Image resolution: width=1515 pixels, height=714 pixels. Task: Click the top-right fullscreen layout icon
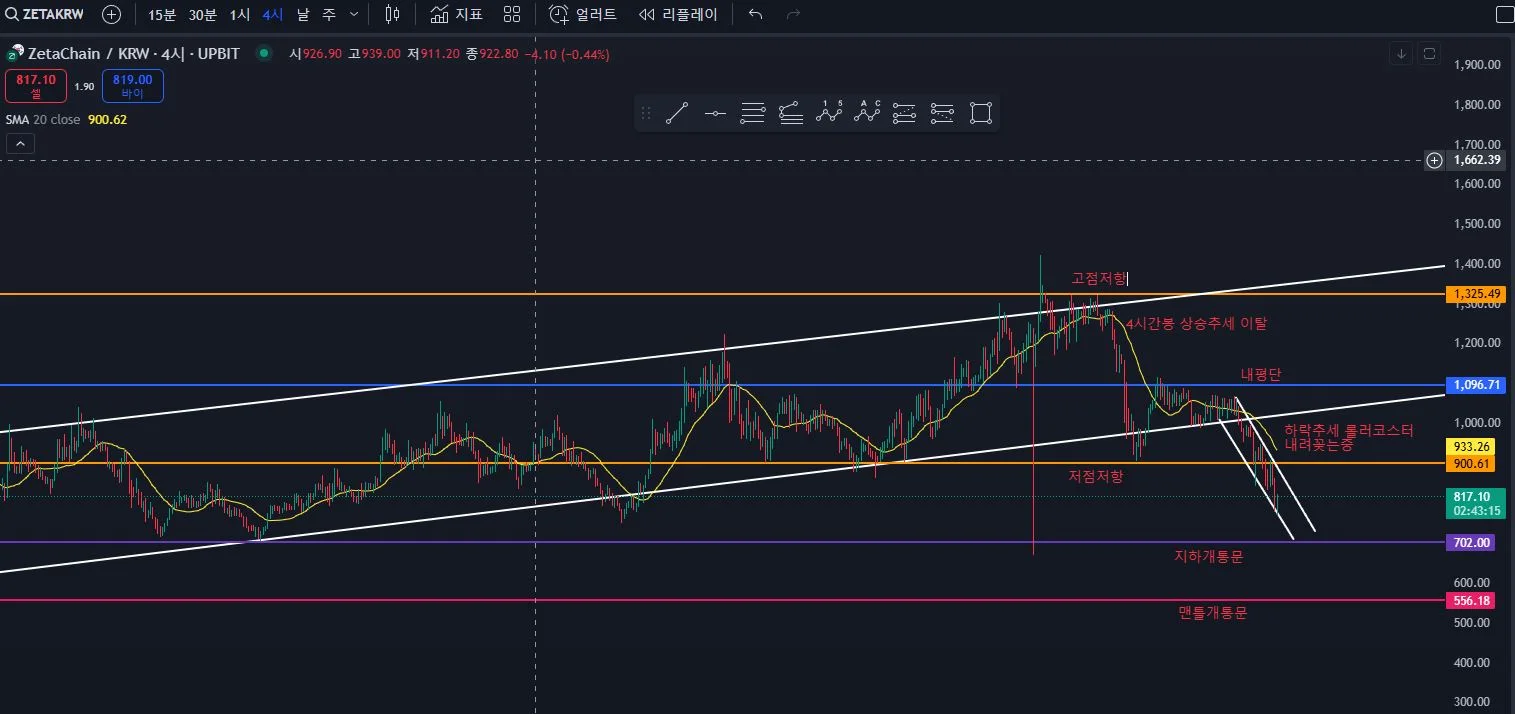click(x=1504, y=15)
